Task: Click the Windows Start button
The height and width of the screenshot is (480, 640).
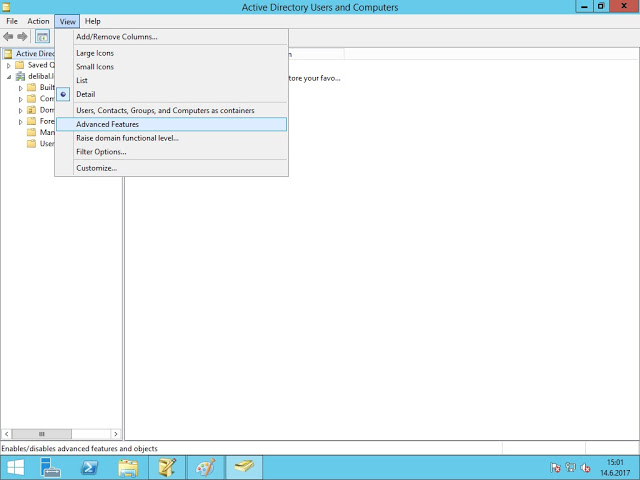Action: (x=16, y=467)
